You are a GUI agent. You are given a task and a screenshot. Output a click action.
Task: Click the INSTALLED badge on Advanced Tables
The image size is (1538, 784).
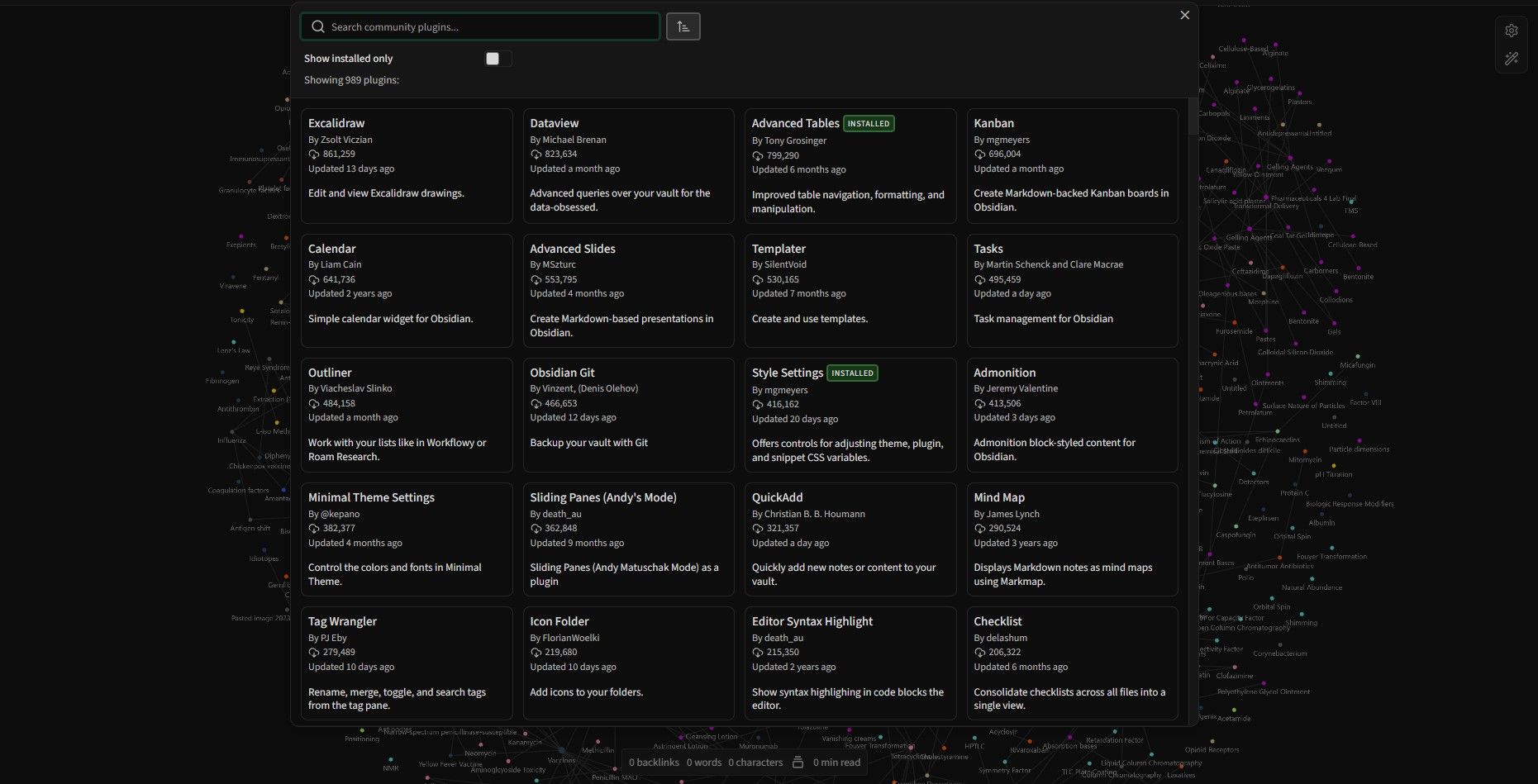[x=868, y=123]
